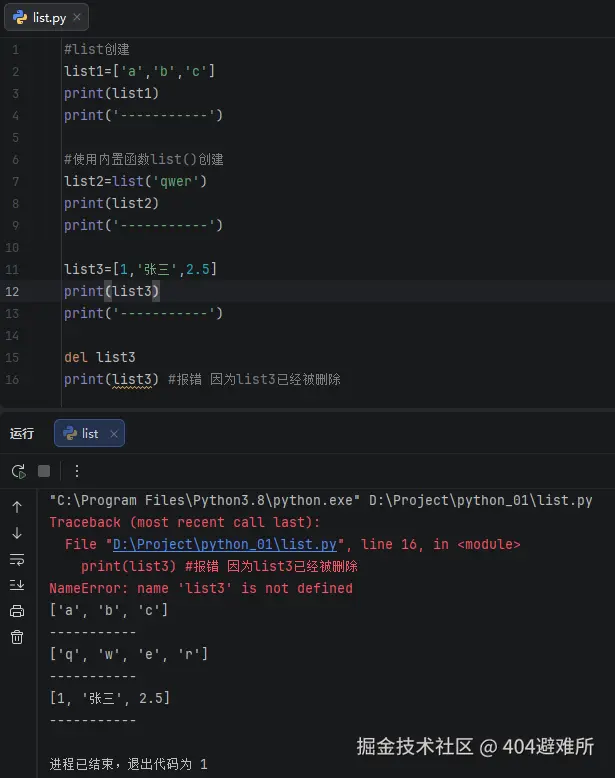The height and width of the screenshot is (778, 615).
Task: Click the underlined list3 warning on line 16
Action: click(132, 380)
